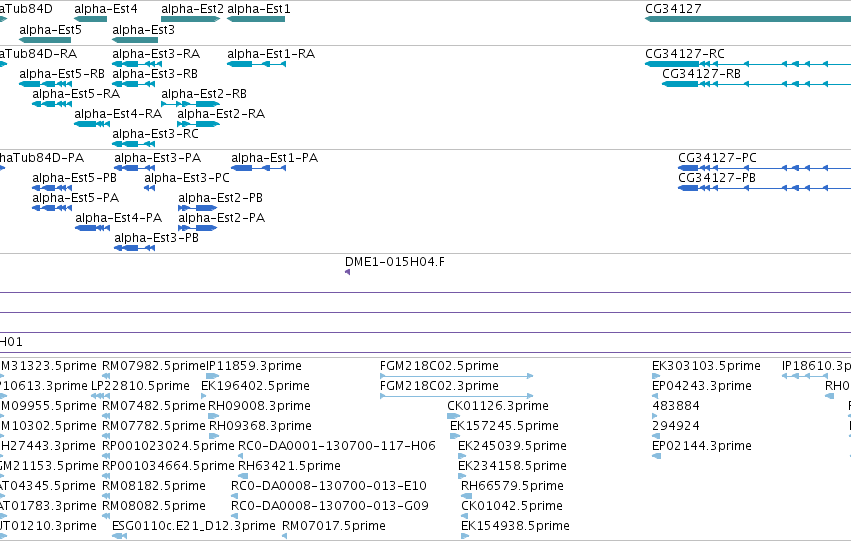Click the CG34127-PC CDS glyph
Screen dimensions: 851x541
coord(764,168)
